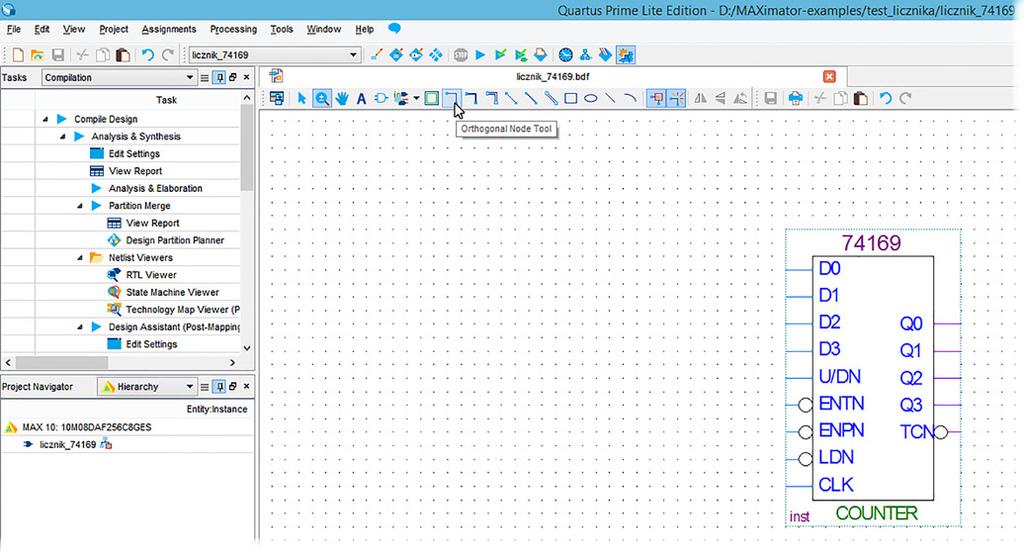1024x555 pixels.
Task: Open Design Partition Planner task
Action: [174, 240]
